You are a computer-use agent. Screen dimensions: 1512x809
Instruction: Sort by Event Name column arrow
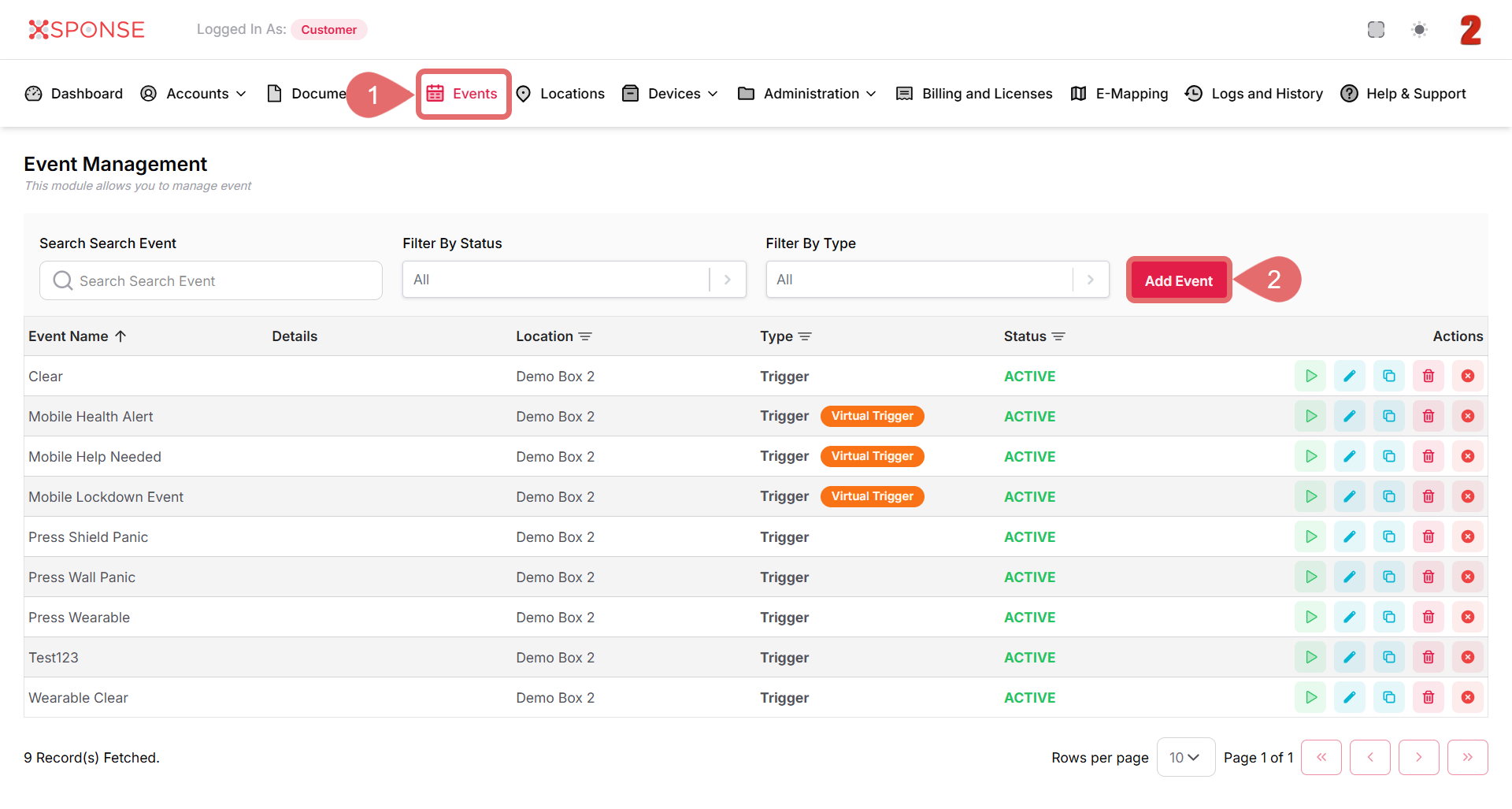point(120,336)
